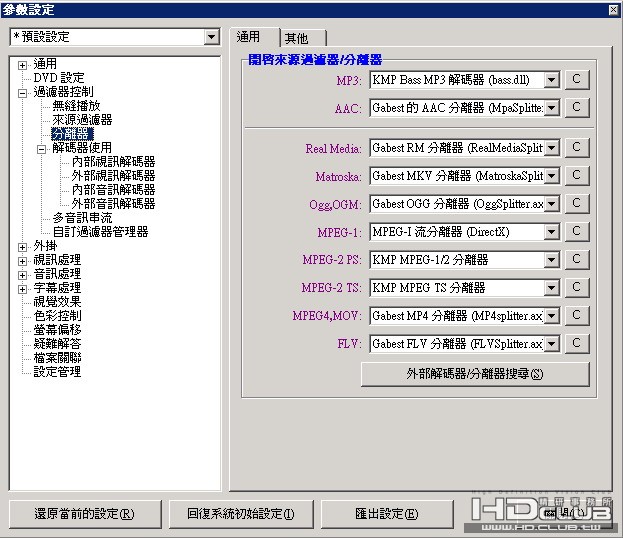Screen dimensions: 623x538
Task: Collapse the 過濾器控制 tree node
Action: pos(22,93)
